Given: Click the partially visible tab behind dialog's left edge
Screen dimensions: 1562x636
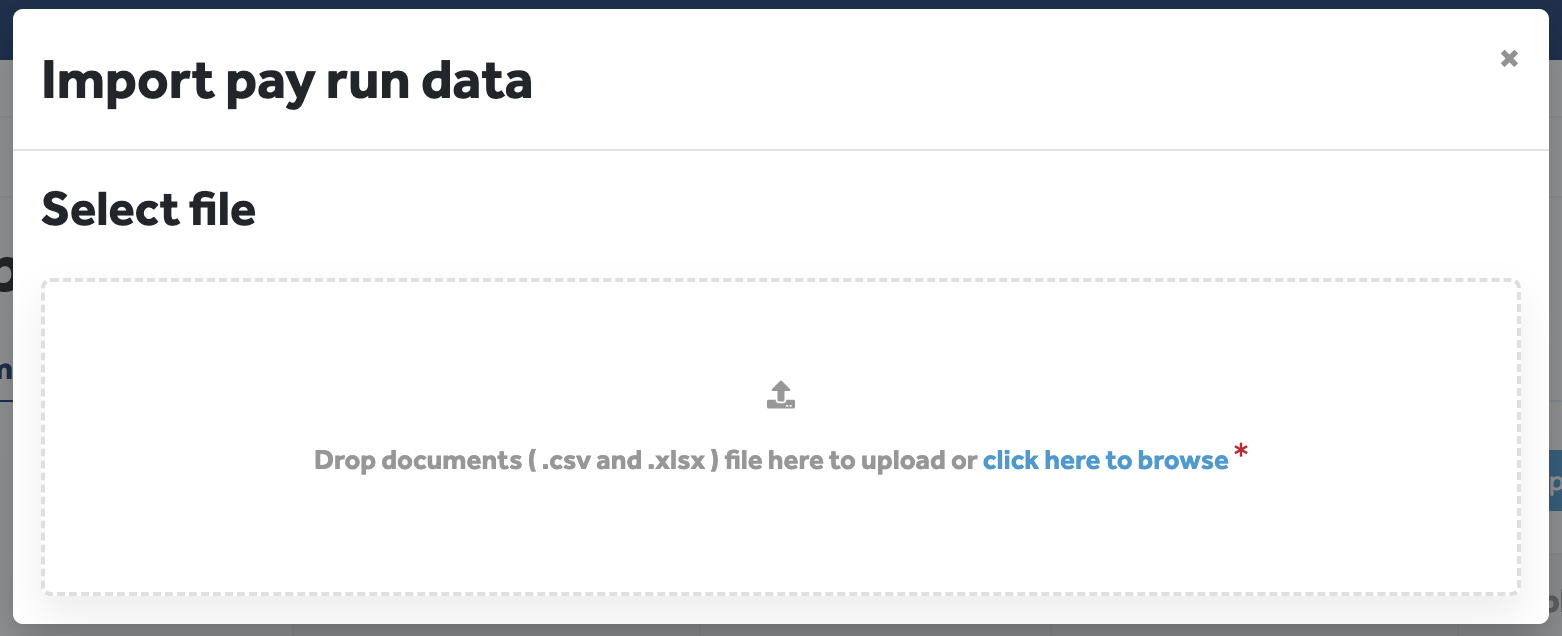Looking at the screenshot, I should [6, 371].
